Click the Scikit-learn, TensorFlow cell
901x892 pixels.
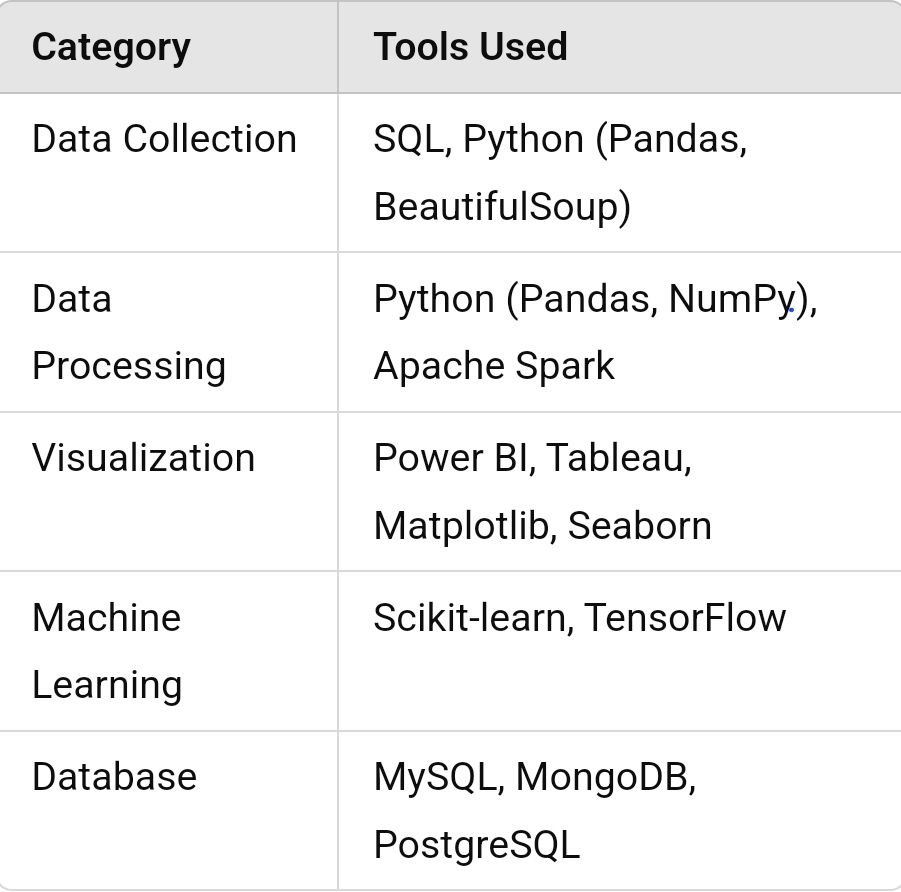pos(579,618)
